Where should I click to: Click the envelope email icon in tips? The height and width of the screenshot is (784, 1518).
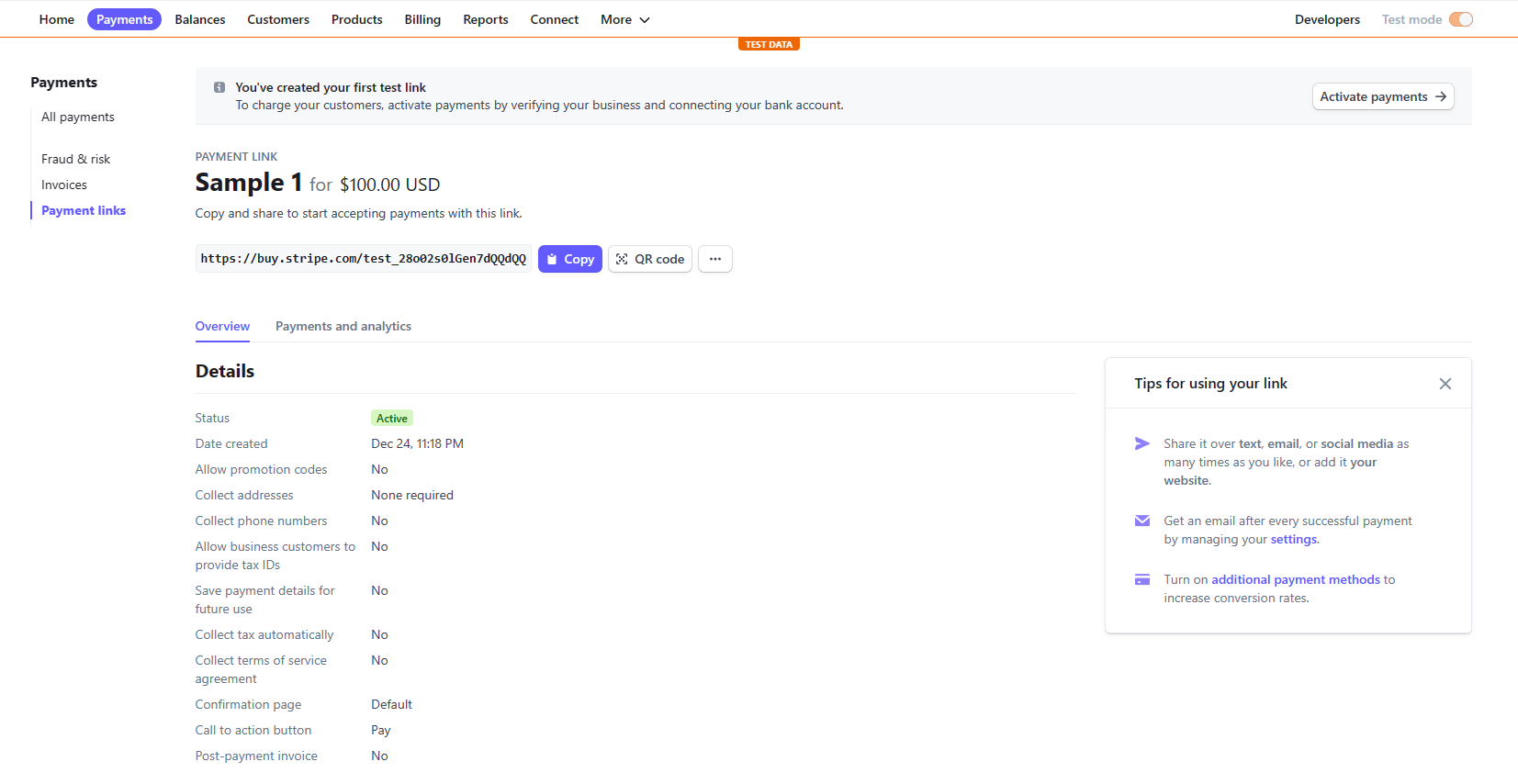[x=1142, y=521]
